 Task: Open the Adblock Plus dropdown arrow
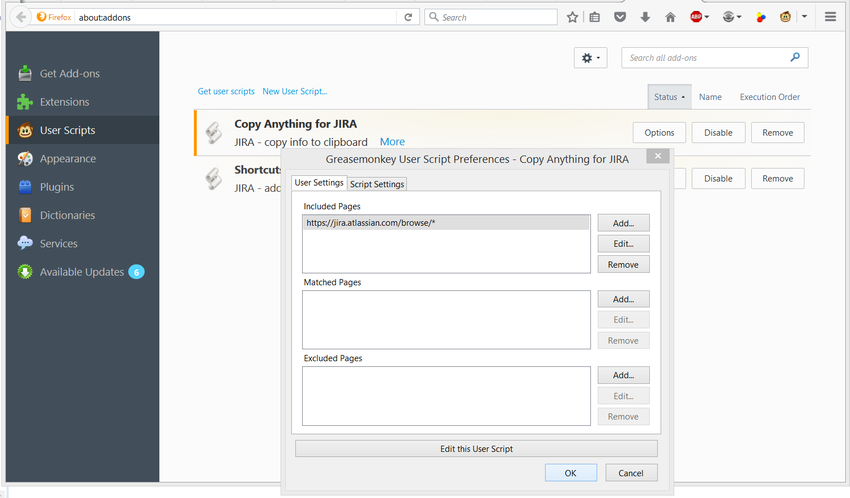706,17
